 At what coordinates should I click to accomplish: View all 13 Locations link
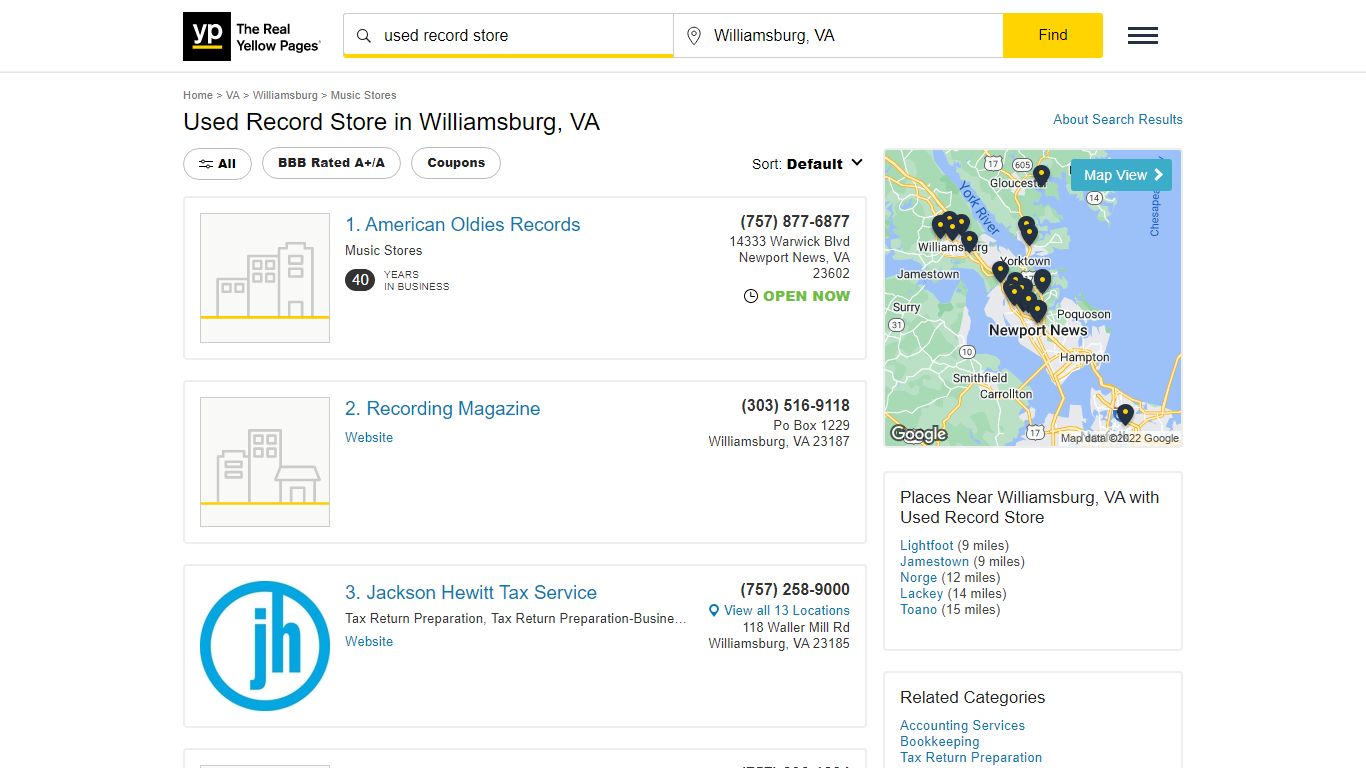[x=787, y=610]
